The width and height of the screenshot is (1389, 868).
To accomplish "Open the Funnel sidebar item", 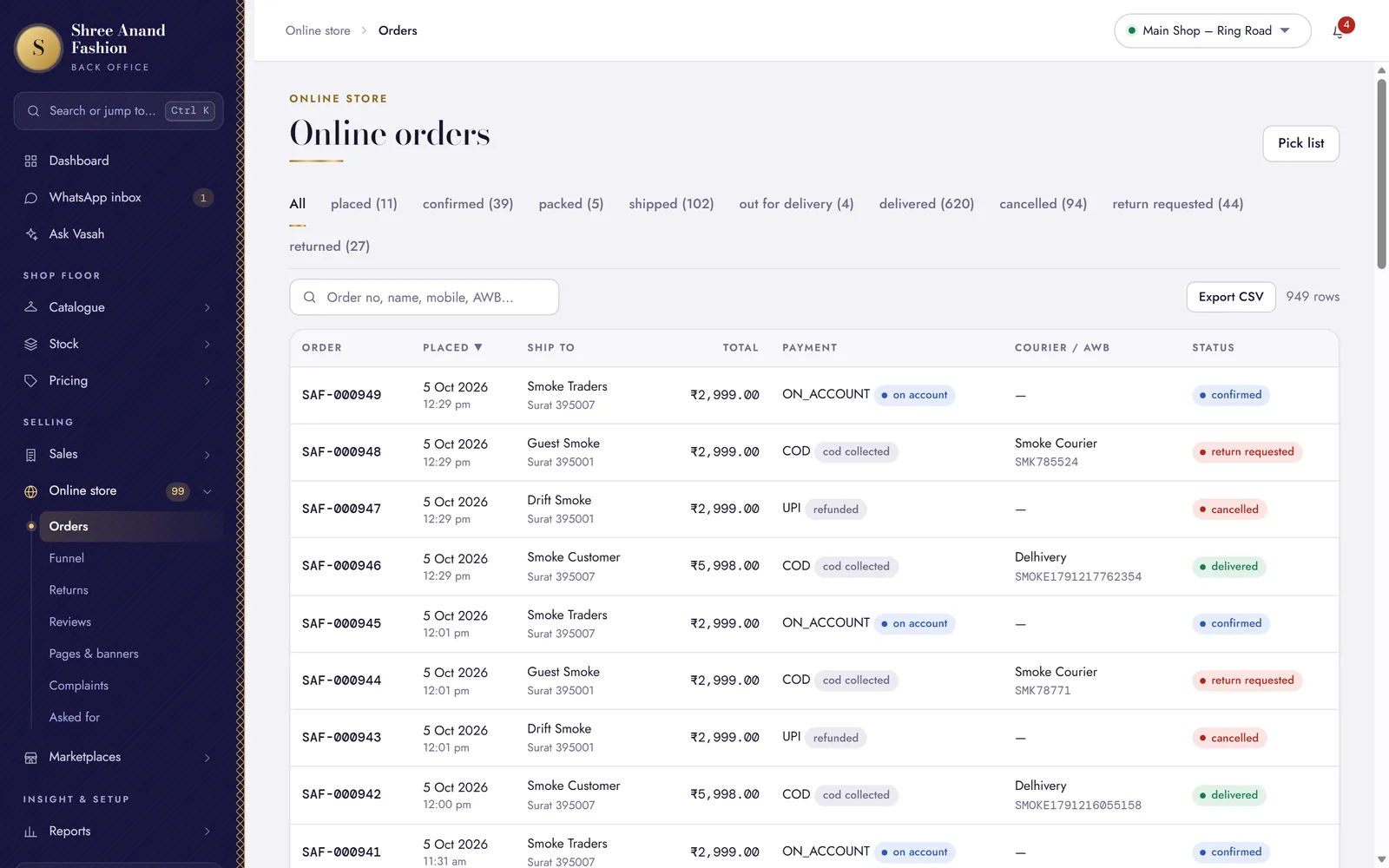I will (67, 558).
